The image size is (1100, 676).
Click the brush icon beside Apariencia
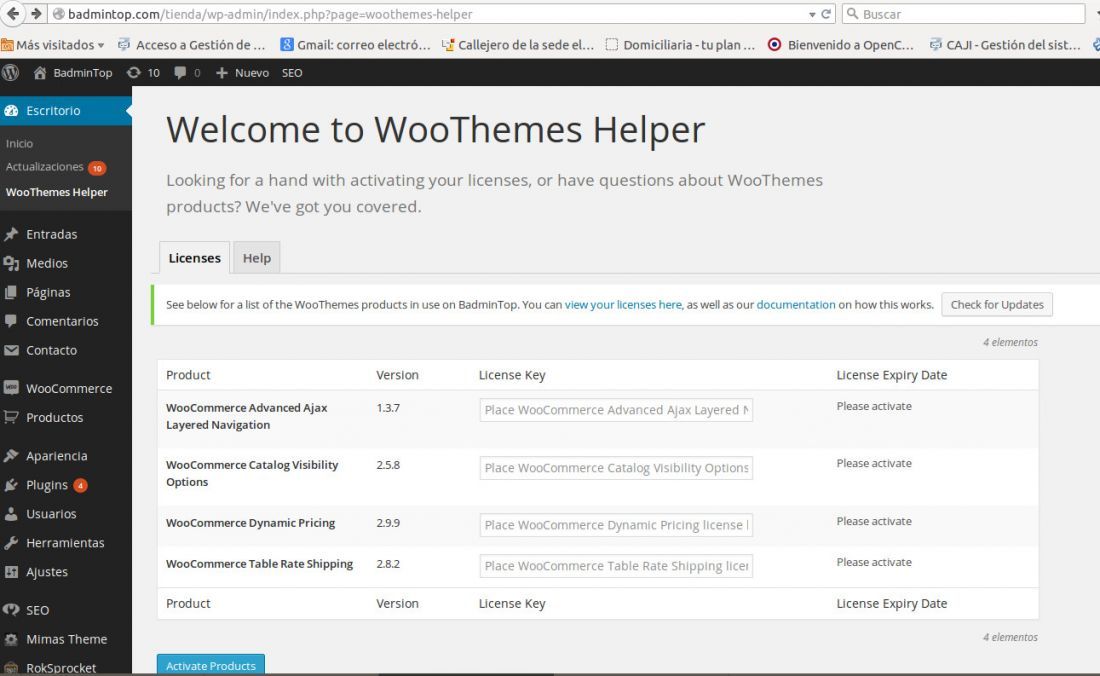coord(11,456)
